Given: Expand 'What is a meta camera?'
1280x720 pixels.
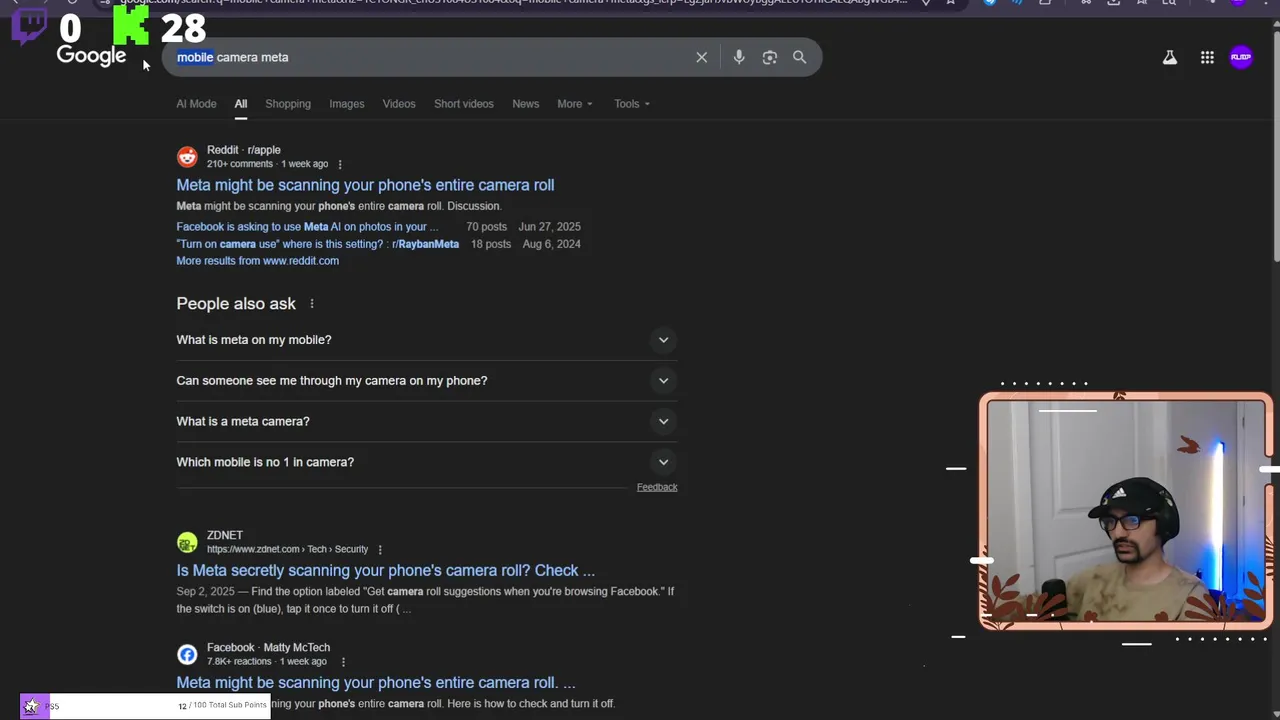Looking at the screenshot, I should 427,422.
